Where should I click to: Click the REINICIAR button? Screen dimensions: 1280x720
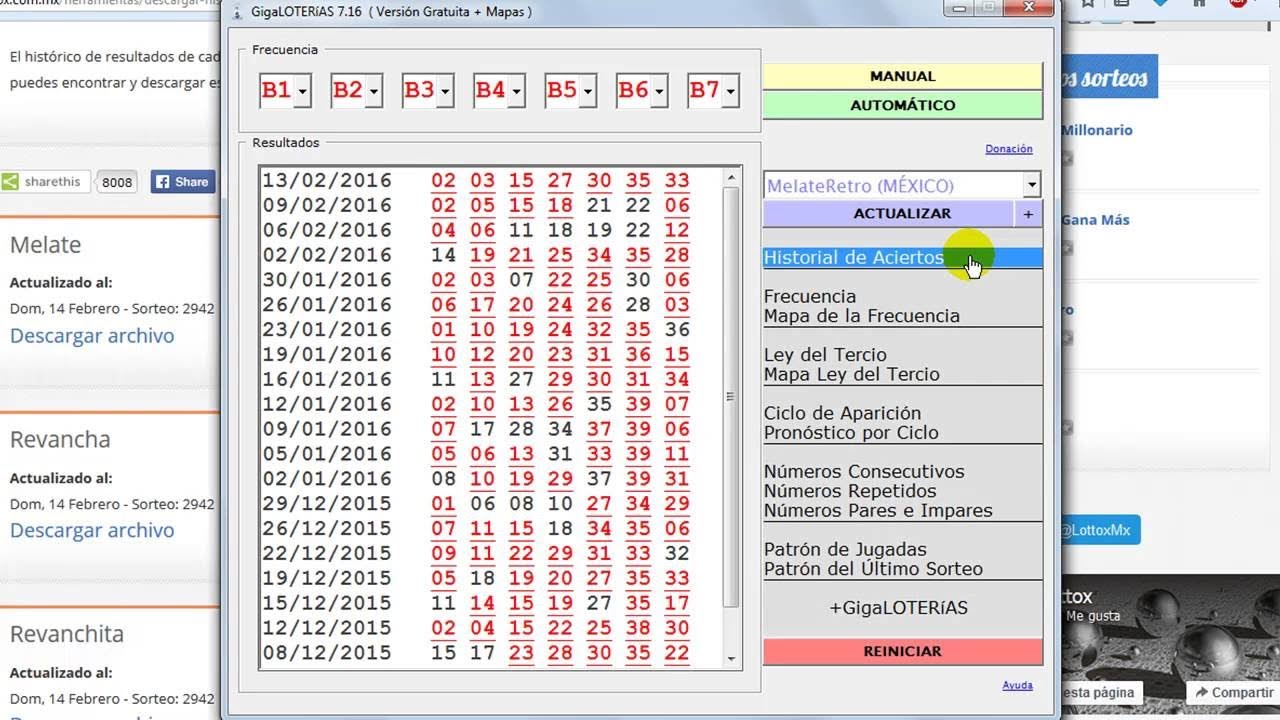coord(902,651)
